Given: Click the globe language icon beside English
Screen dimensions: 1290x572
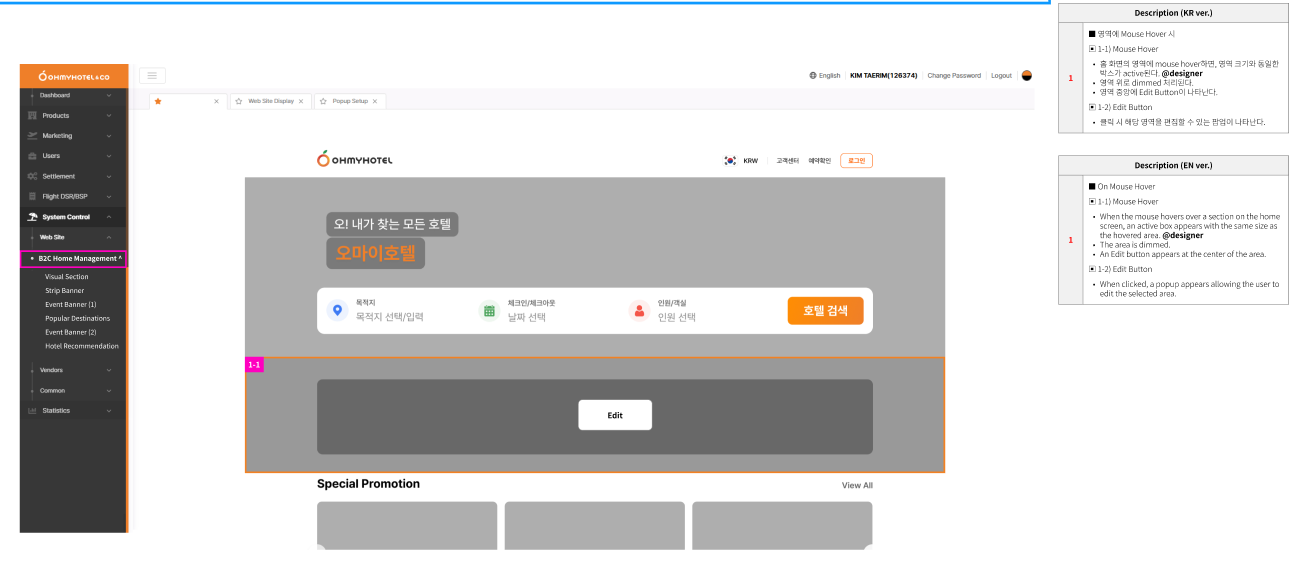Looking at the screenshot, I should [x=813, y=75].
